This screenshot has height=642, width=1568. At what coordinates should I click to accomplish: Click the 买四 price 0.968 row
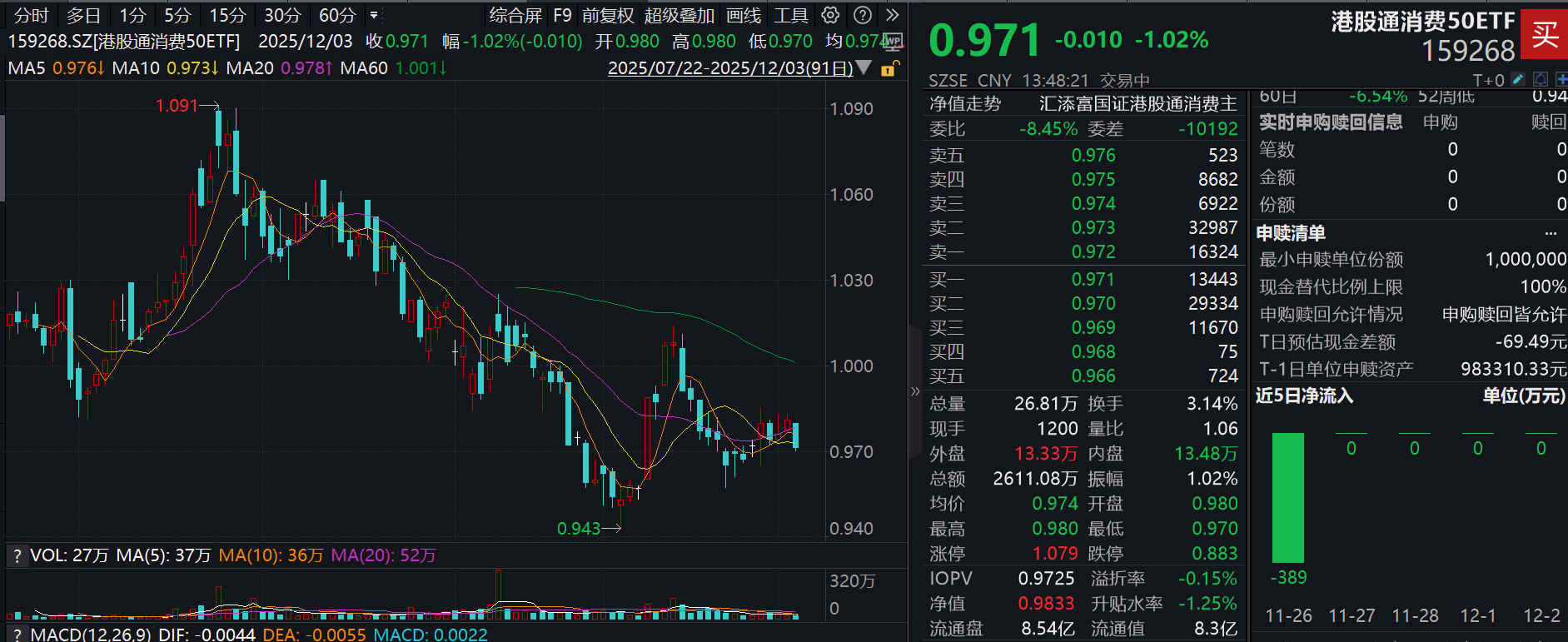click(1083, 351)
